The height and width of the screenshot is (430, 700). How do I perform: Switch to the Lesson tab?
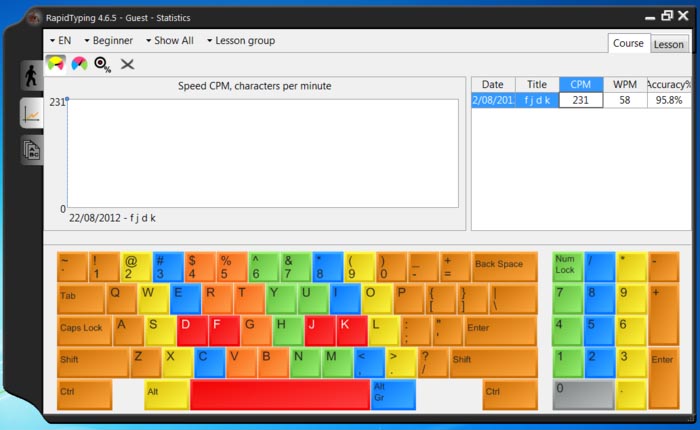[x=668, y=44]
